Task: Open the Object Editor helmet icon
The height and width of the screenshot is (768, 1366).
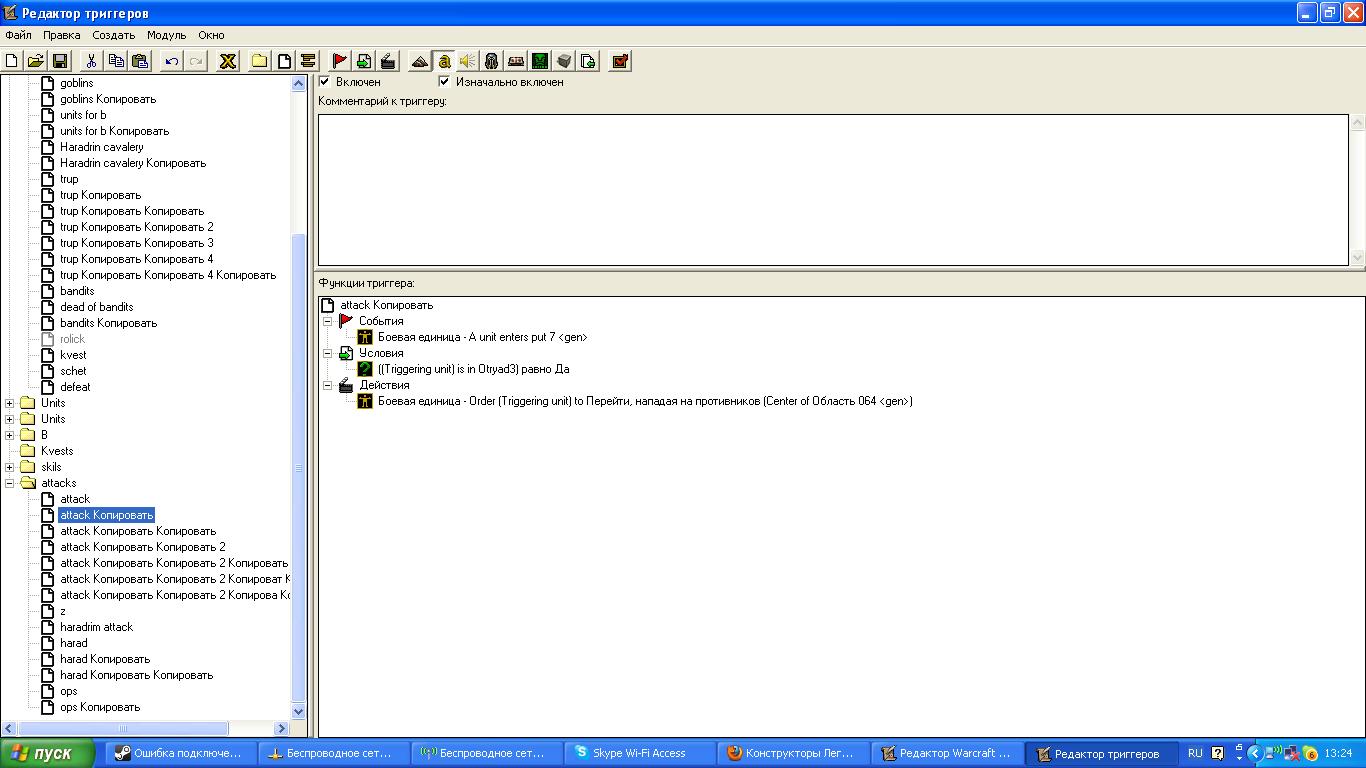Action: [492, 61]
